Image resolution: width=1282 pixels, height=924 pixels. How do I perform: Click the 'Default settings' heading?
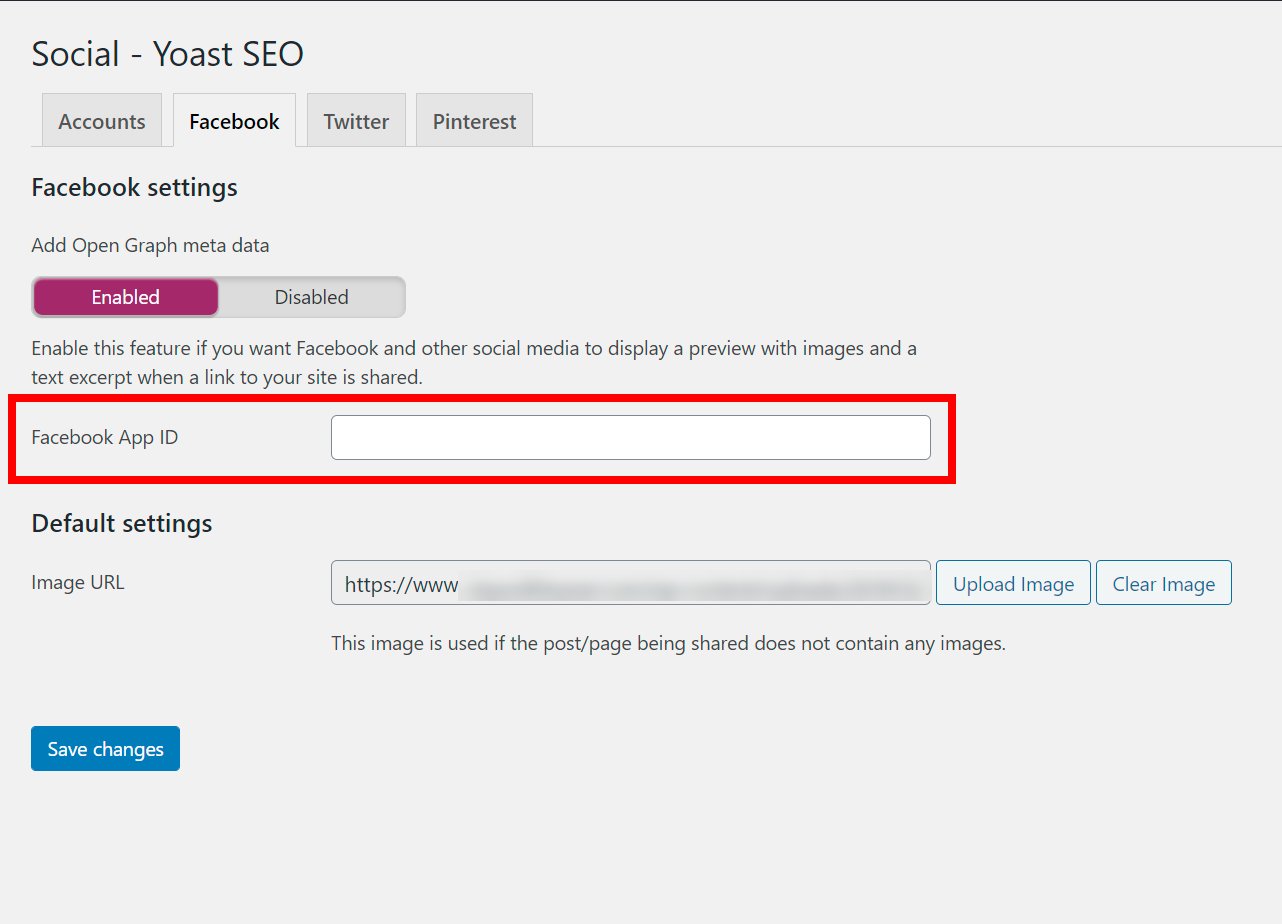122,524
